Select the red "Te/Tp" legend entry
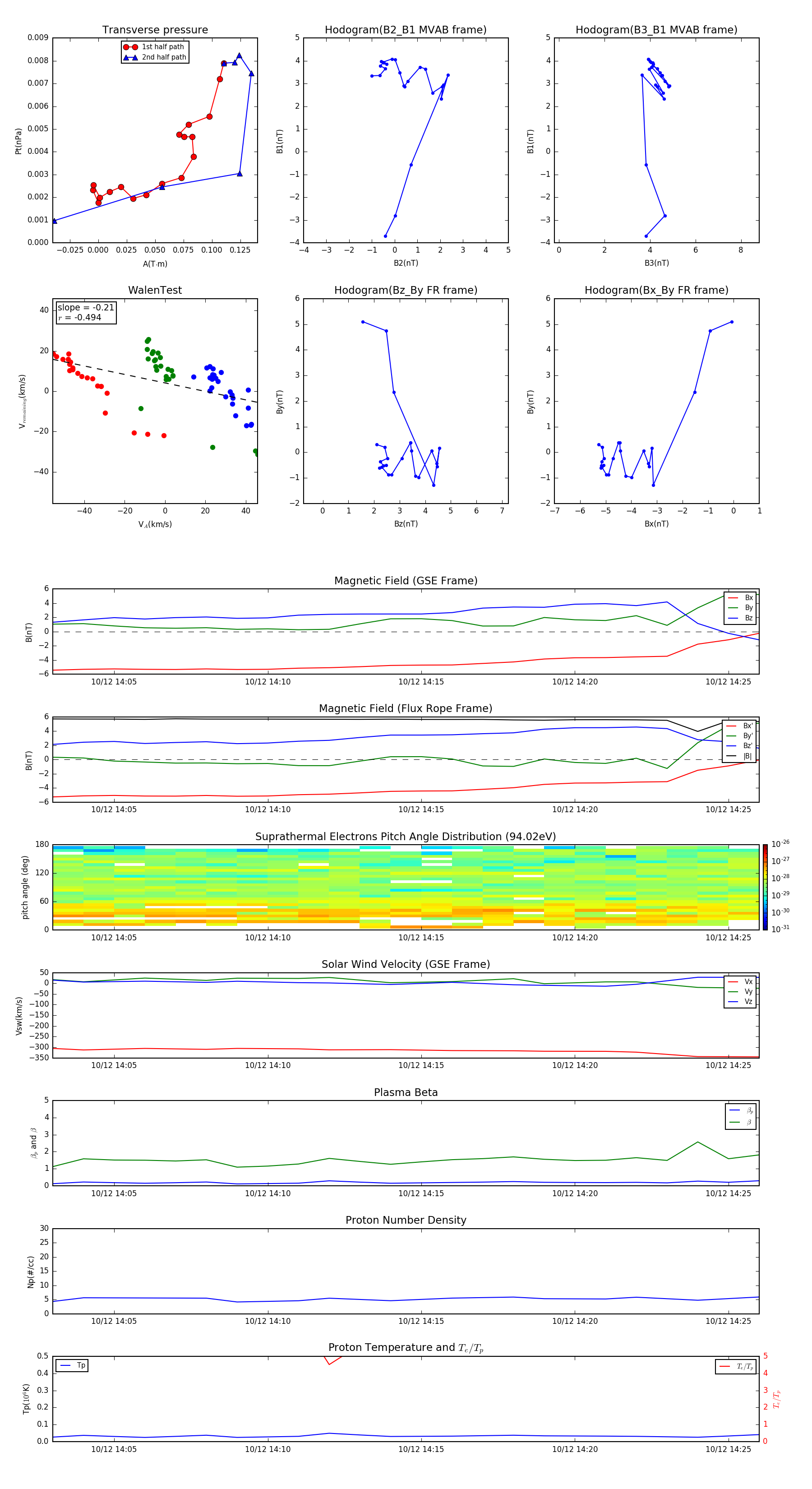Image resolution: width=812 pixels, height=1489 pixels. pyautogui.click(x=736, y=1367)
